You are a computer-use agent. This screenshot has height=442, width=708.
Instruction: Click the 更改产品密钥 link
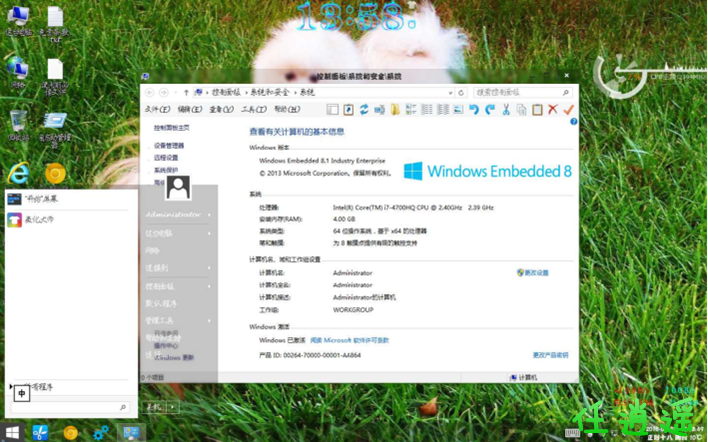[550, 355]
